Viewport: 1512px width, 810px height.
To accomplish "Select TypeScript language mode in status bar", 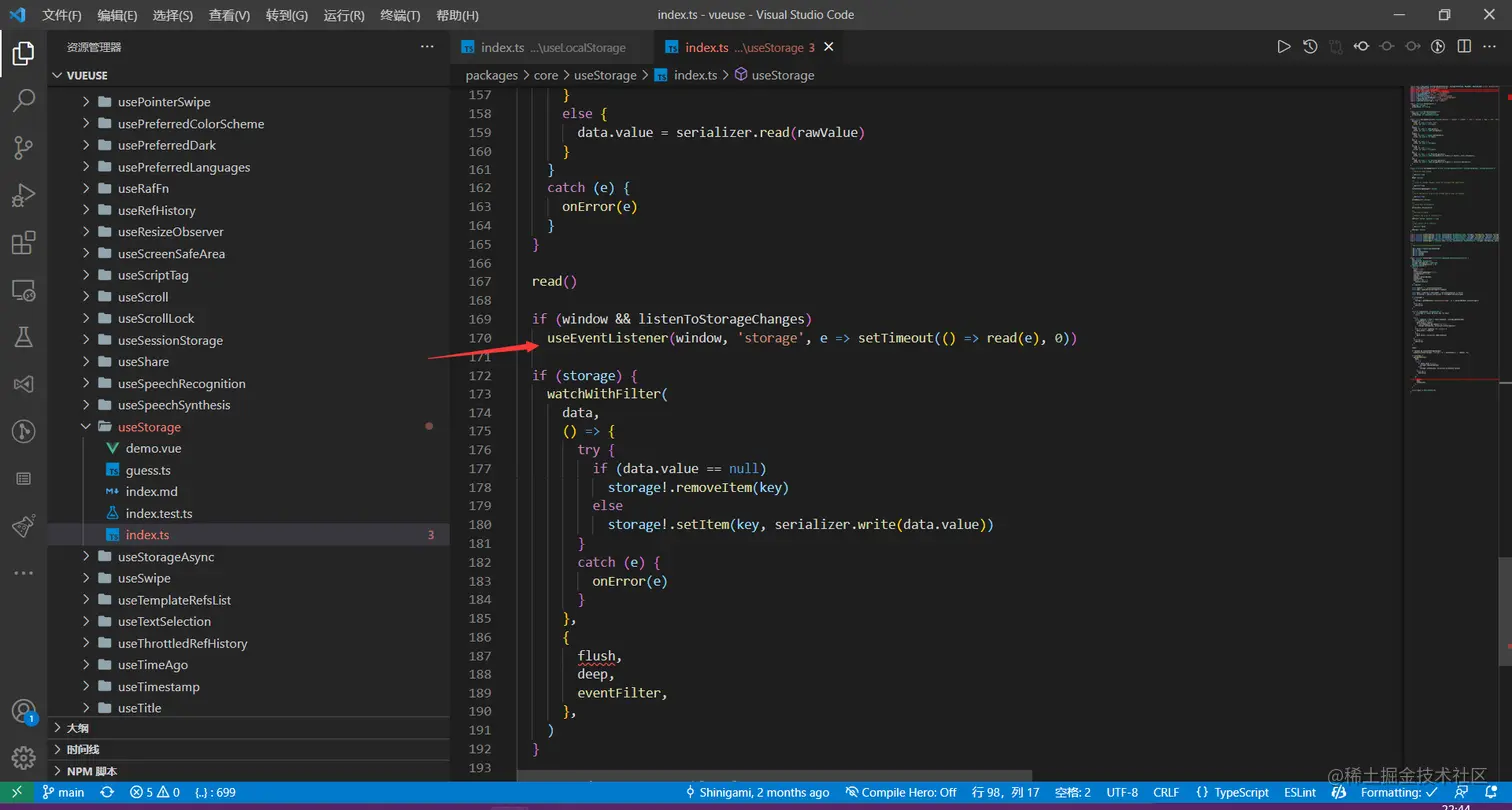I will coord(1232,792).
